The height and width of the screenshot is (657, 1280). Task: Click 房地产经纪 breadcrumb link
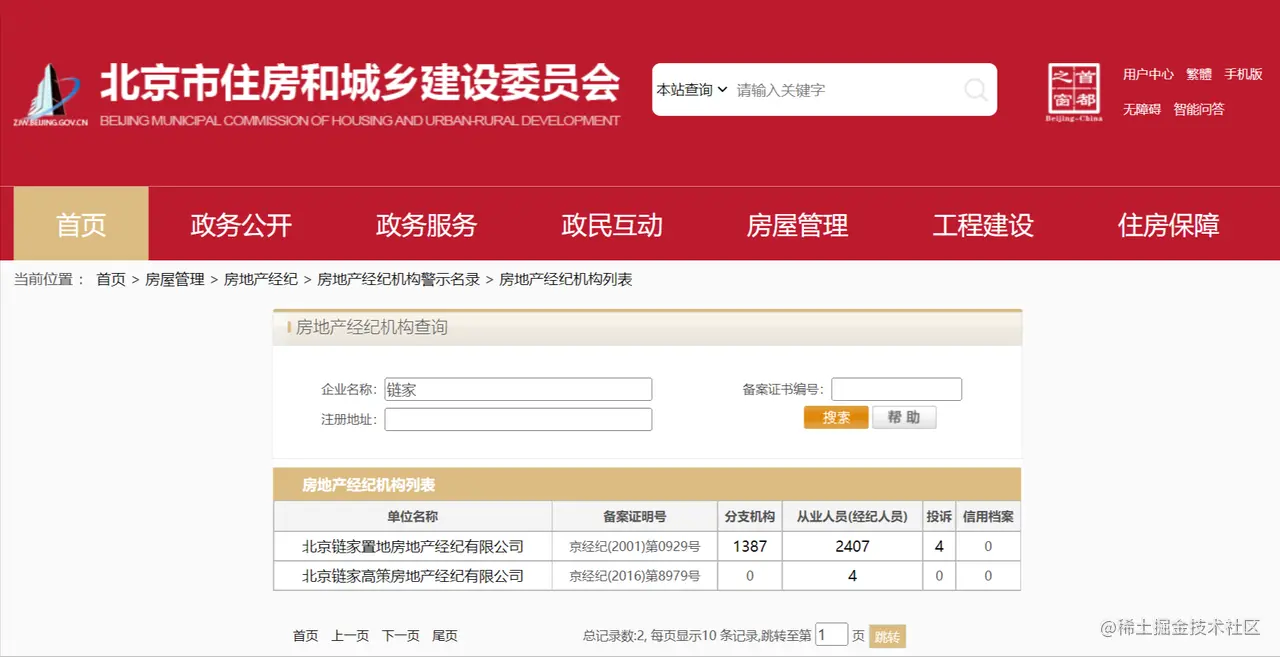pyautogui.click(x=261, y=279)
